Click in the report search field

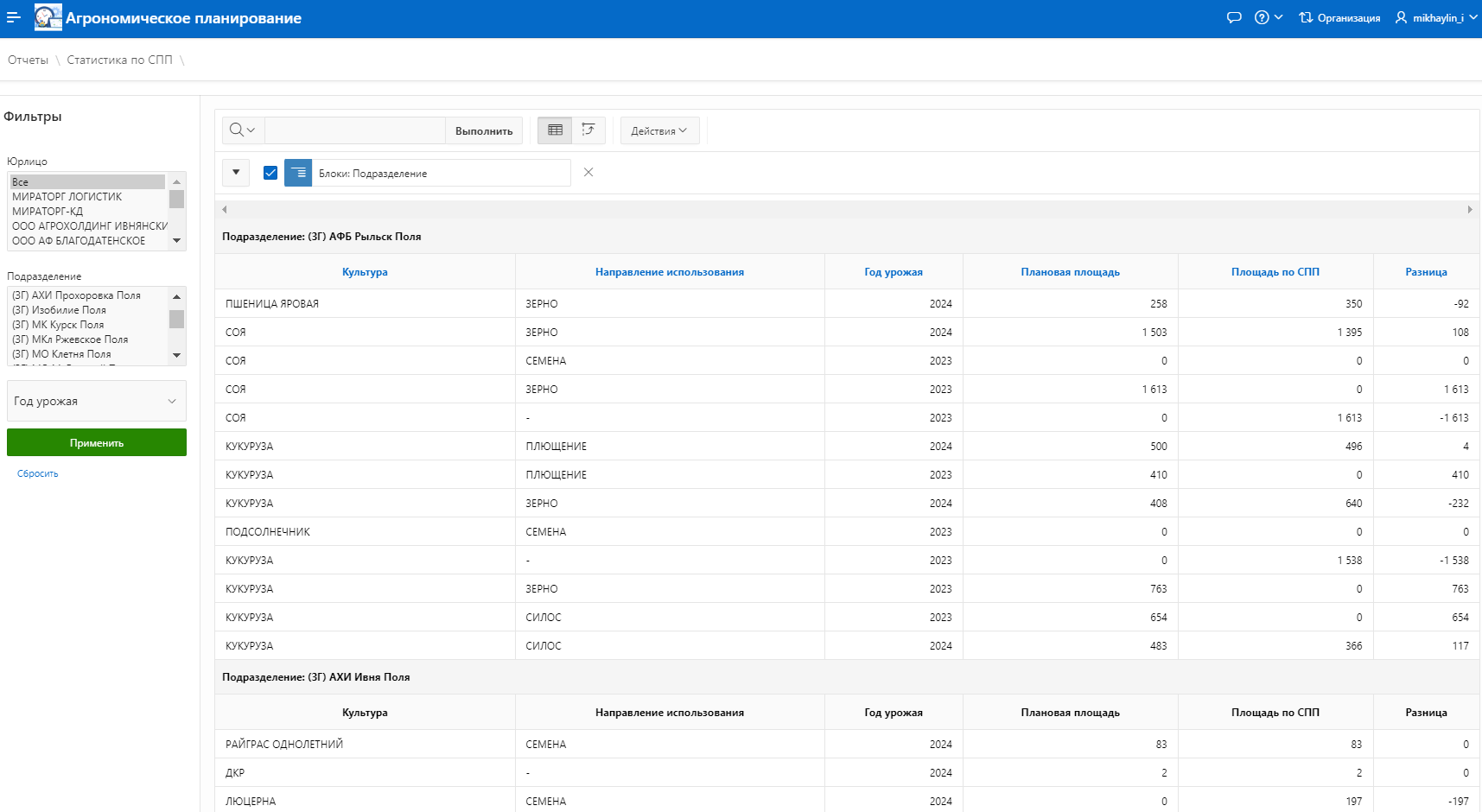pyautogui.click(x=354, y=130)
